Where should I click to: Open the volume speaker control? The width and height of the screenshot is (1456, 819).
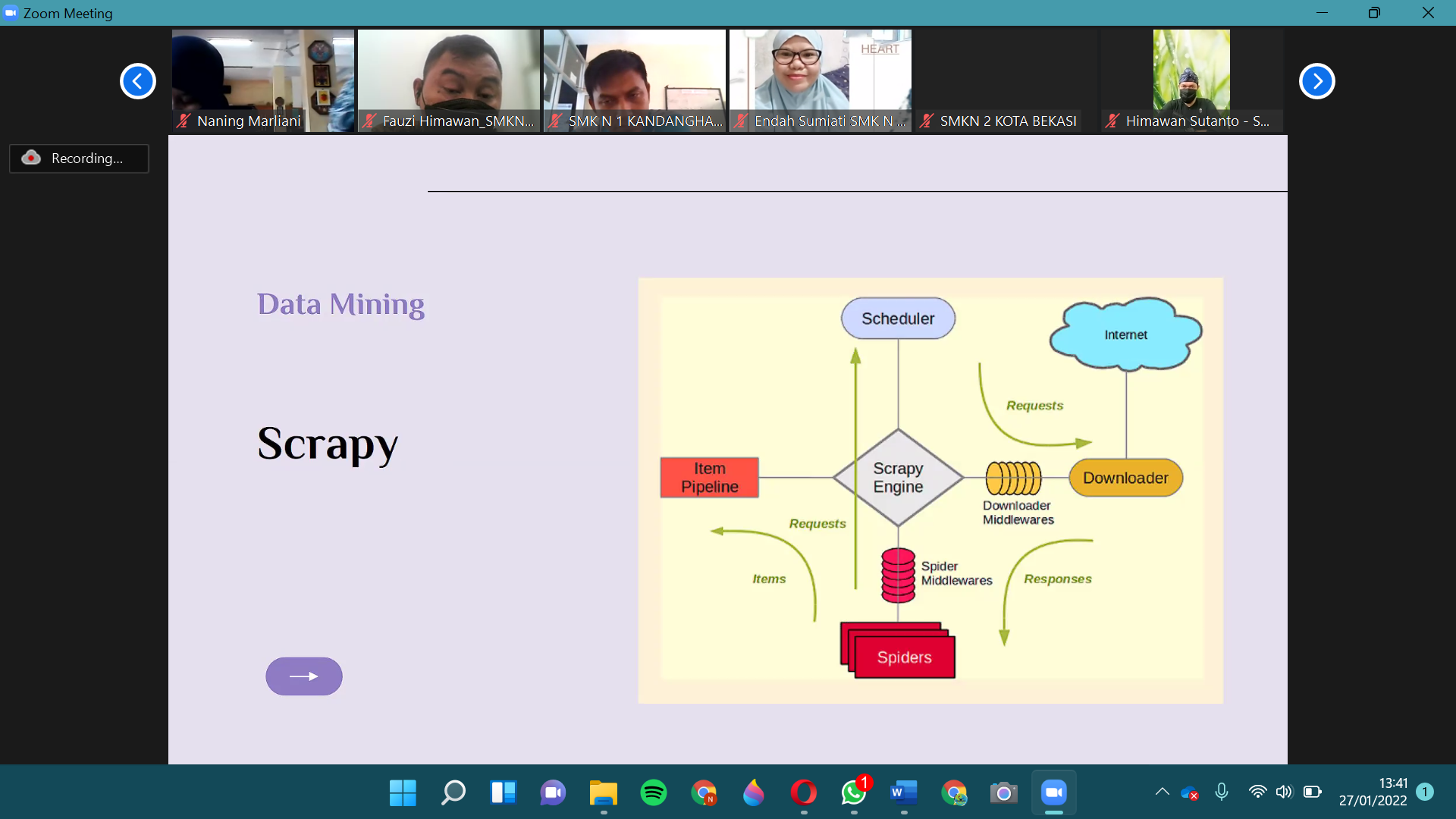click(1283, 792)
